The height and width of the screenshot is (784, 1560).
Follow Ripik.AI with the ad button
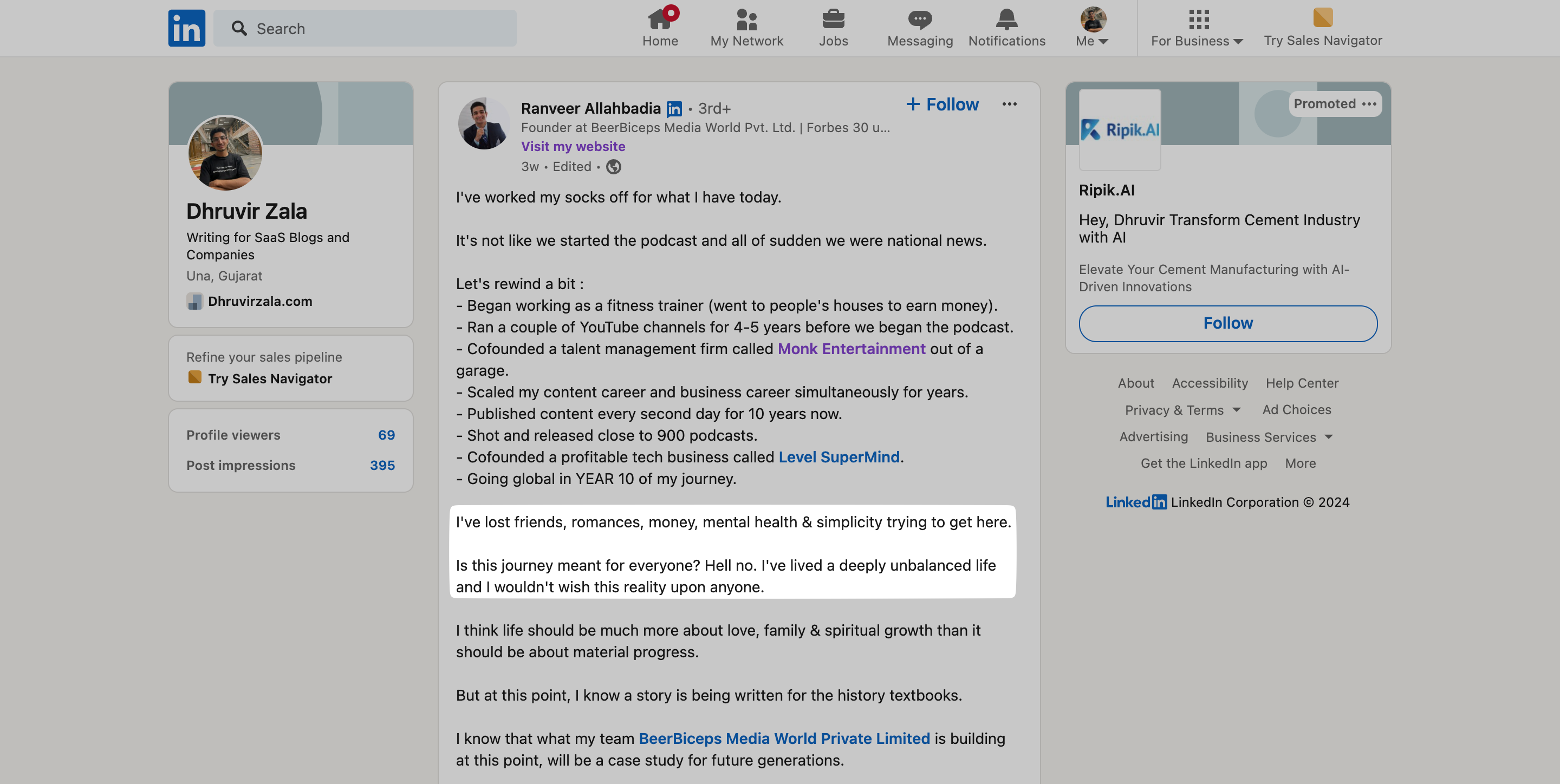(x=1227, y=323)
